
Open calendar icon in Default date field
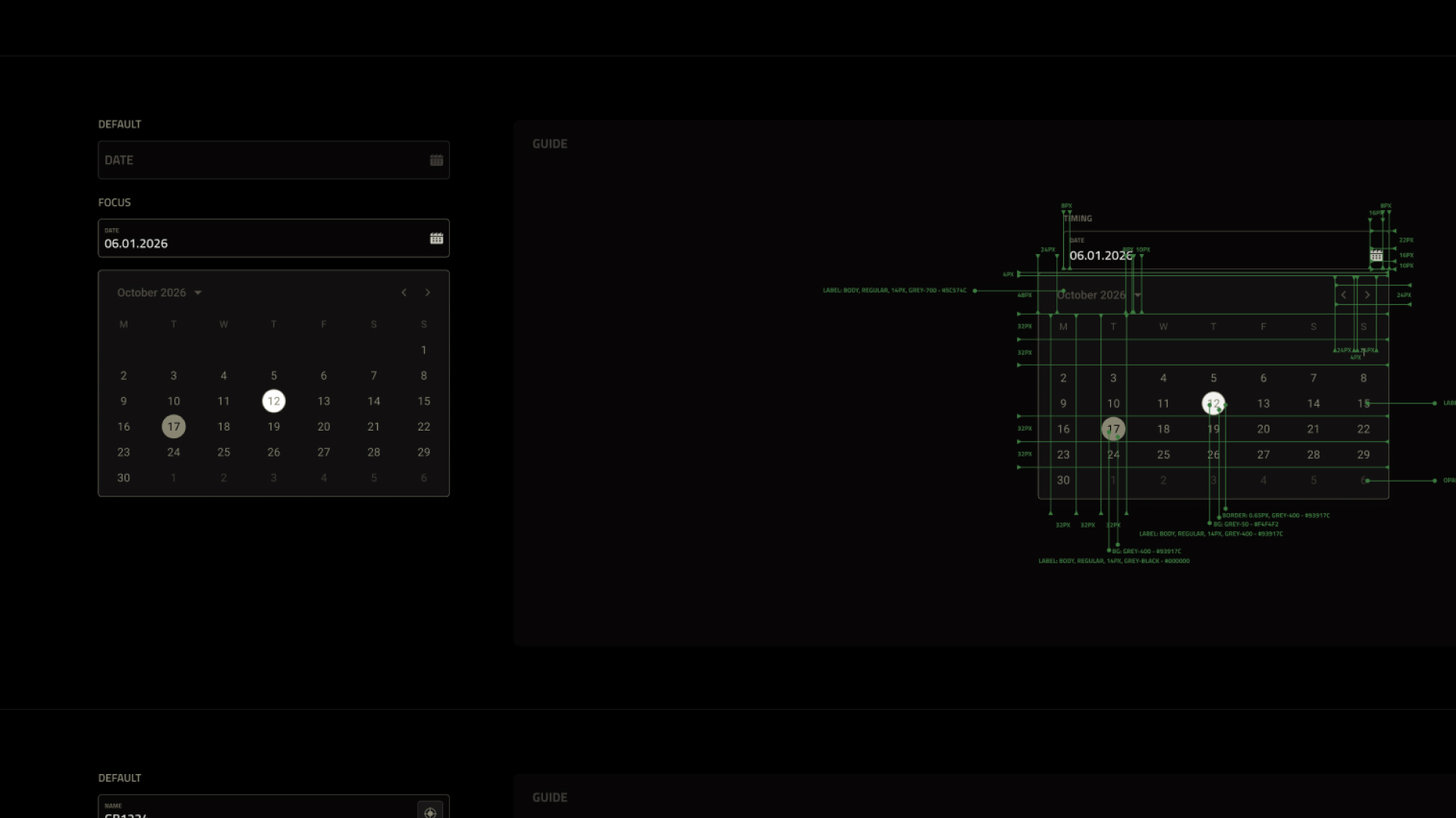coord(437,160)
